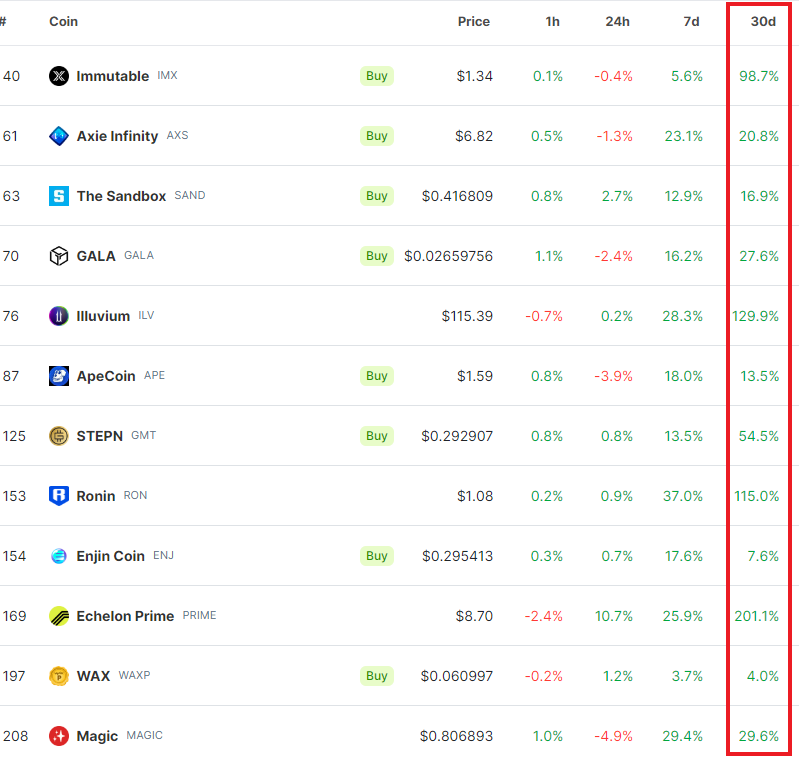The image size is (799, 762).
Task: Open the STEPN coin page
Action: 99,436
